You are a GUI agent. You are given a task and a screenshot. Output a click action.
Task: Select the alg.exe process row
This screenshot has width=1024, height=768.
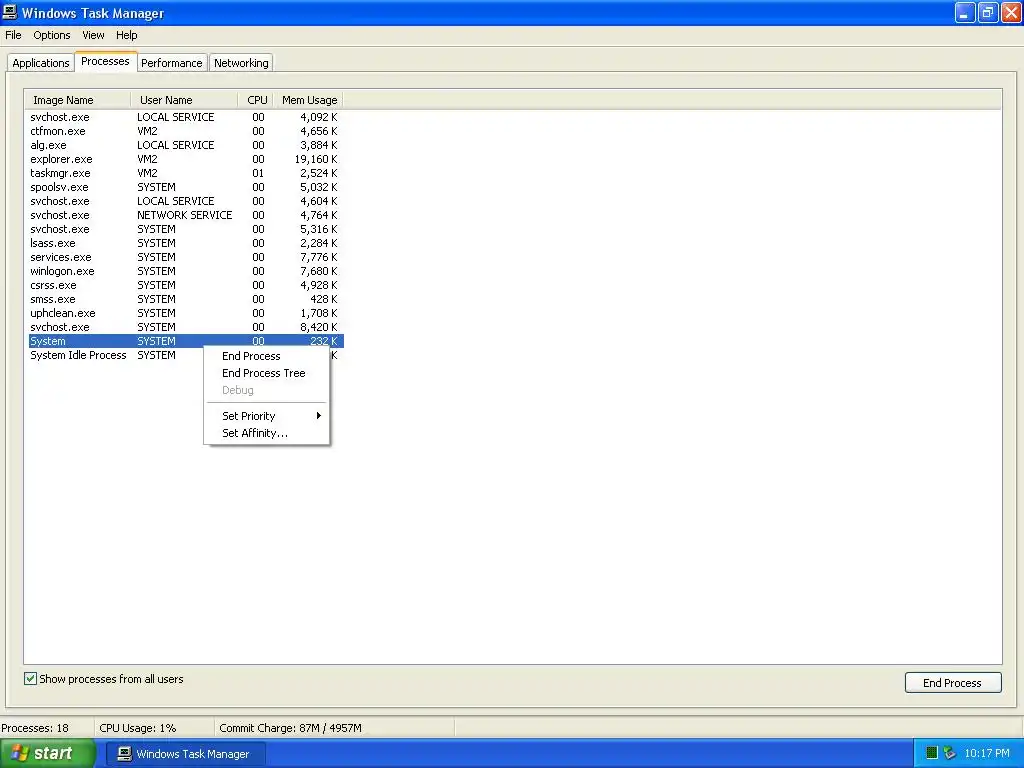pyautogui.click(x=186, y=145)
